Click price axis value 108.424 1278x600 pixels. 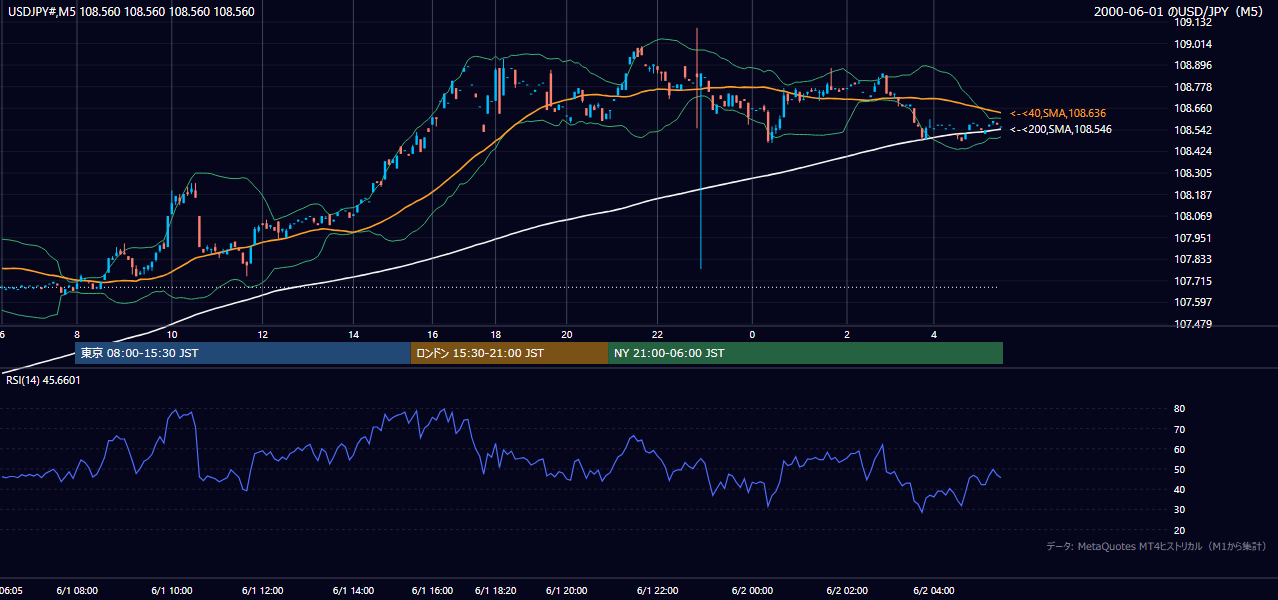[1193, 151]
